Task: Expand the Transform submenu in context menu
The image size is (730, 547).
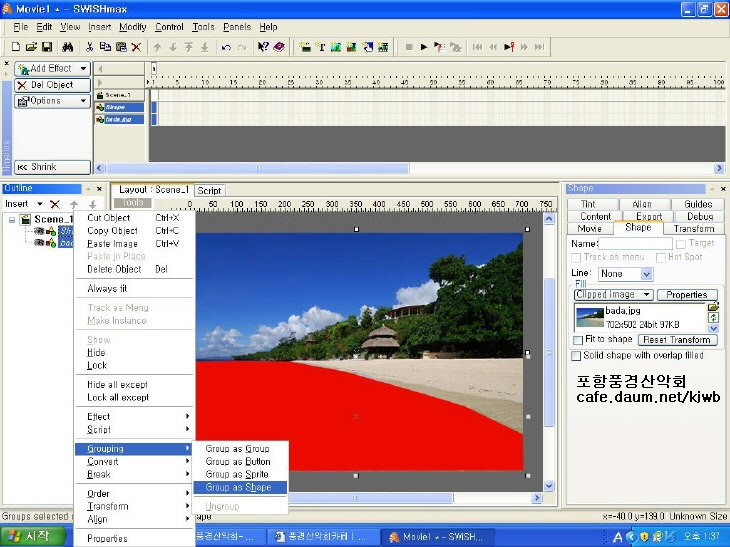Action: pyautogui.click(x=135, y=506)
